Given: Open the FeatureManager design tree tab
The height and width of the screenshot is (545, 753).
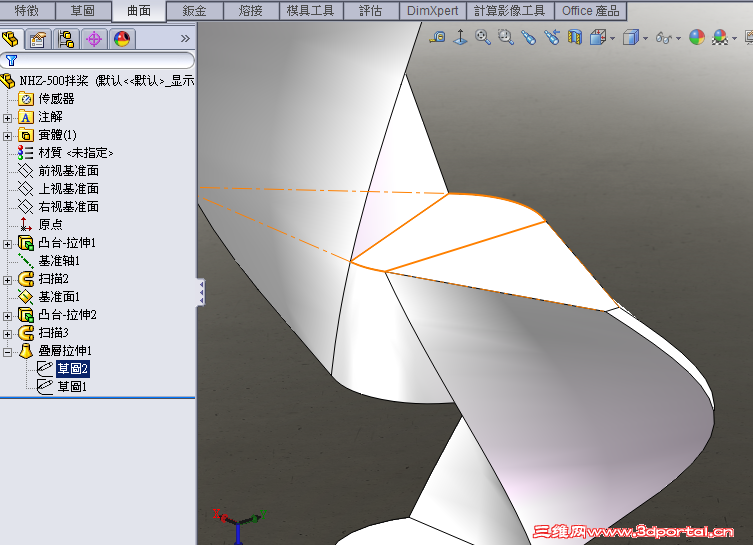Looking at the screenshot, I should click(11, 39).
